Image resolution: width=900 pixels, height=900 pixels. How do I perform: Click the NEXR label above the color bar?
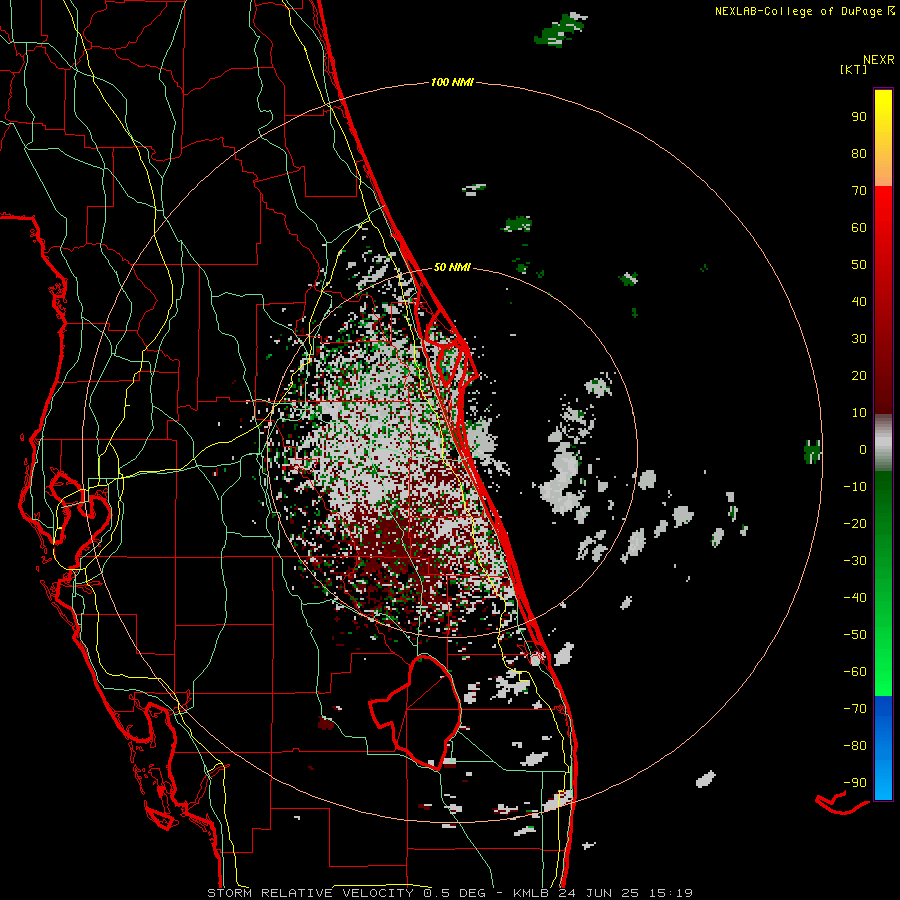coord(879,60)
